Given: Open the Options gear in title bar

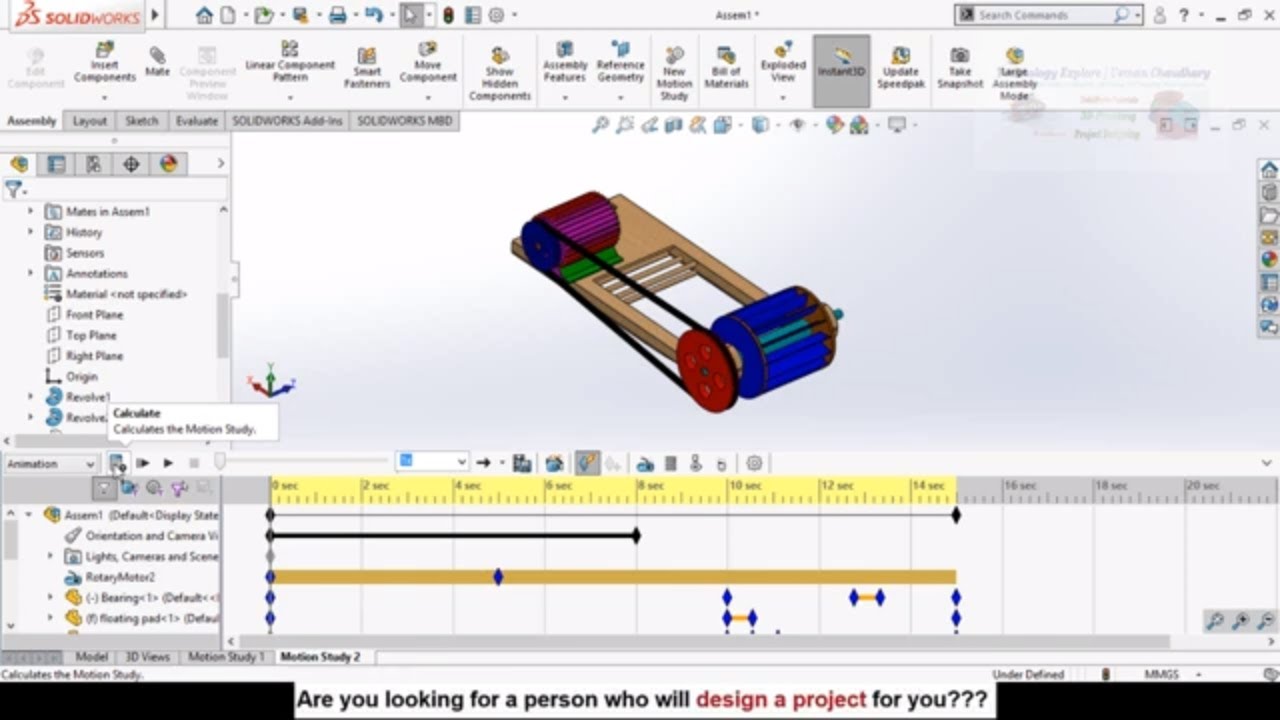Looking at the screenshot, I should point(496,15).
